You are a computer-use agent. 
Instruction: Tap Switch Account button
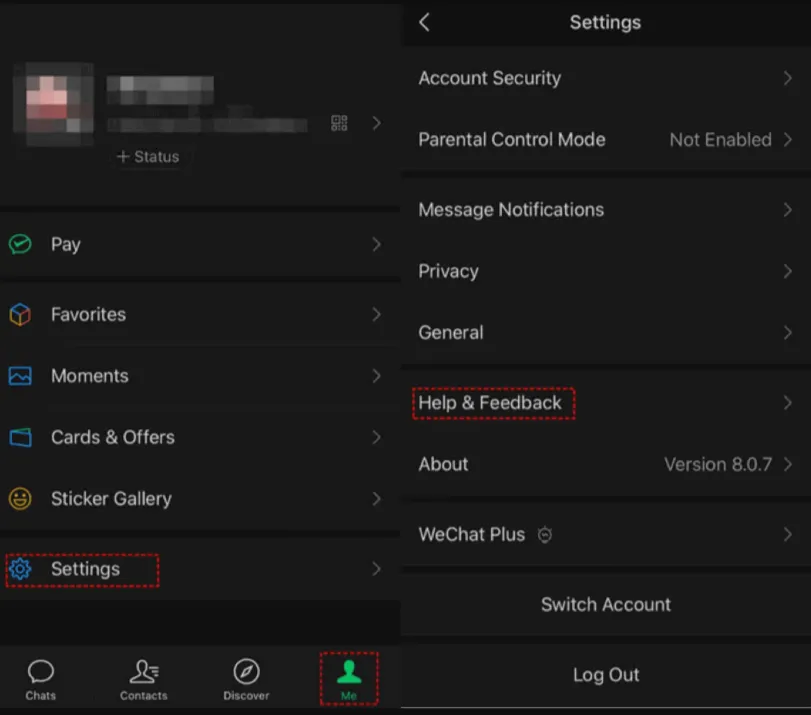[x=606, y=604]
